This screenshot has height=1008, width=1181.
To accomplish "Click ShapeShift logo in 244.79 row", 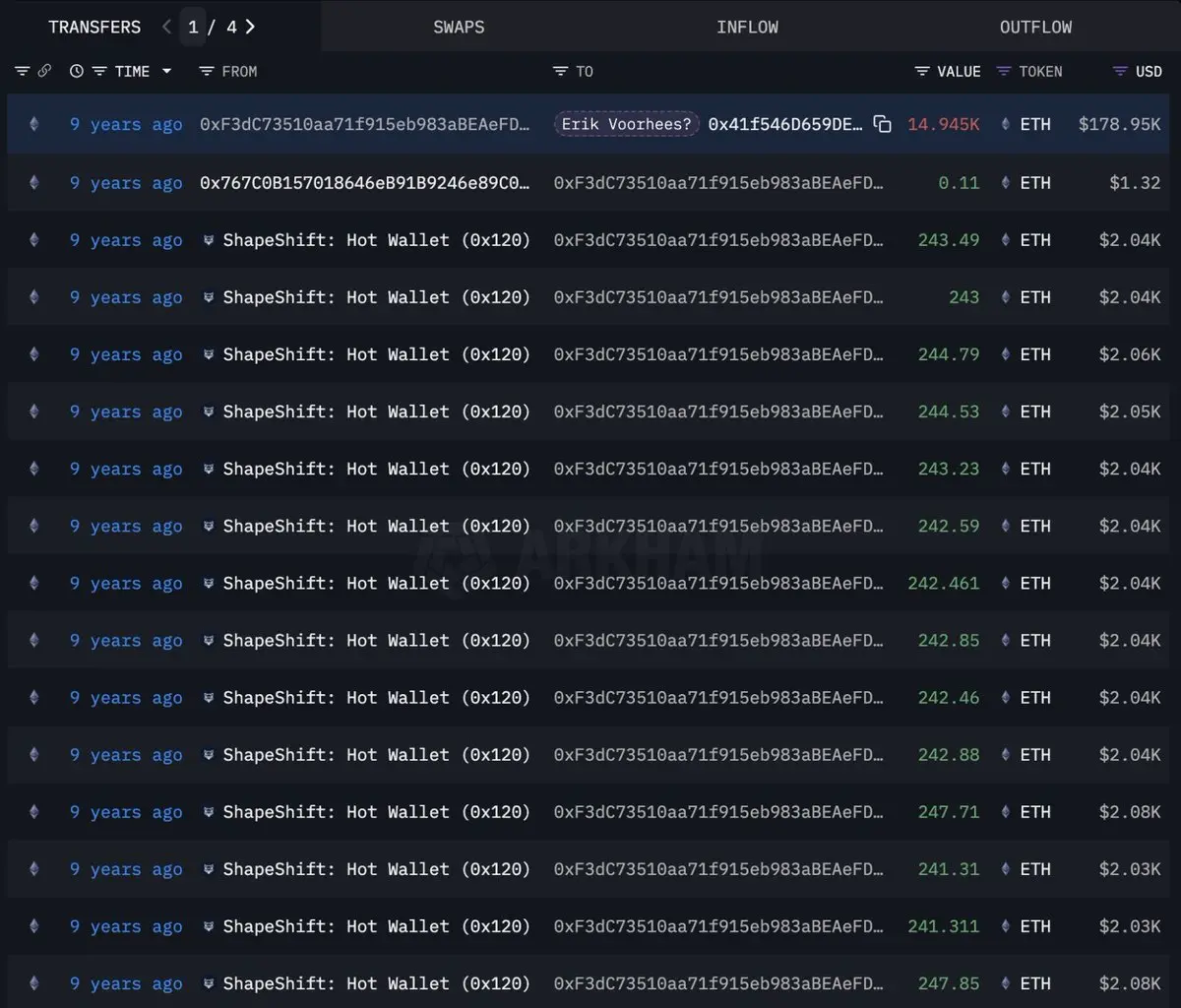I will pos(208,354).
